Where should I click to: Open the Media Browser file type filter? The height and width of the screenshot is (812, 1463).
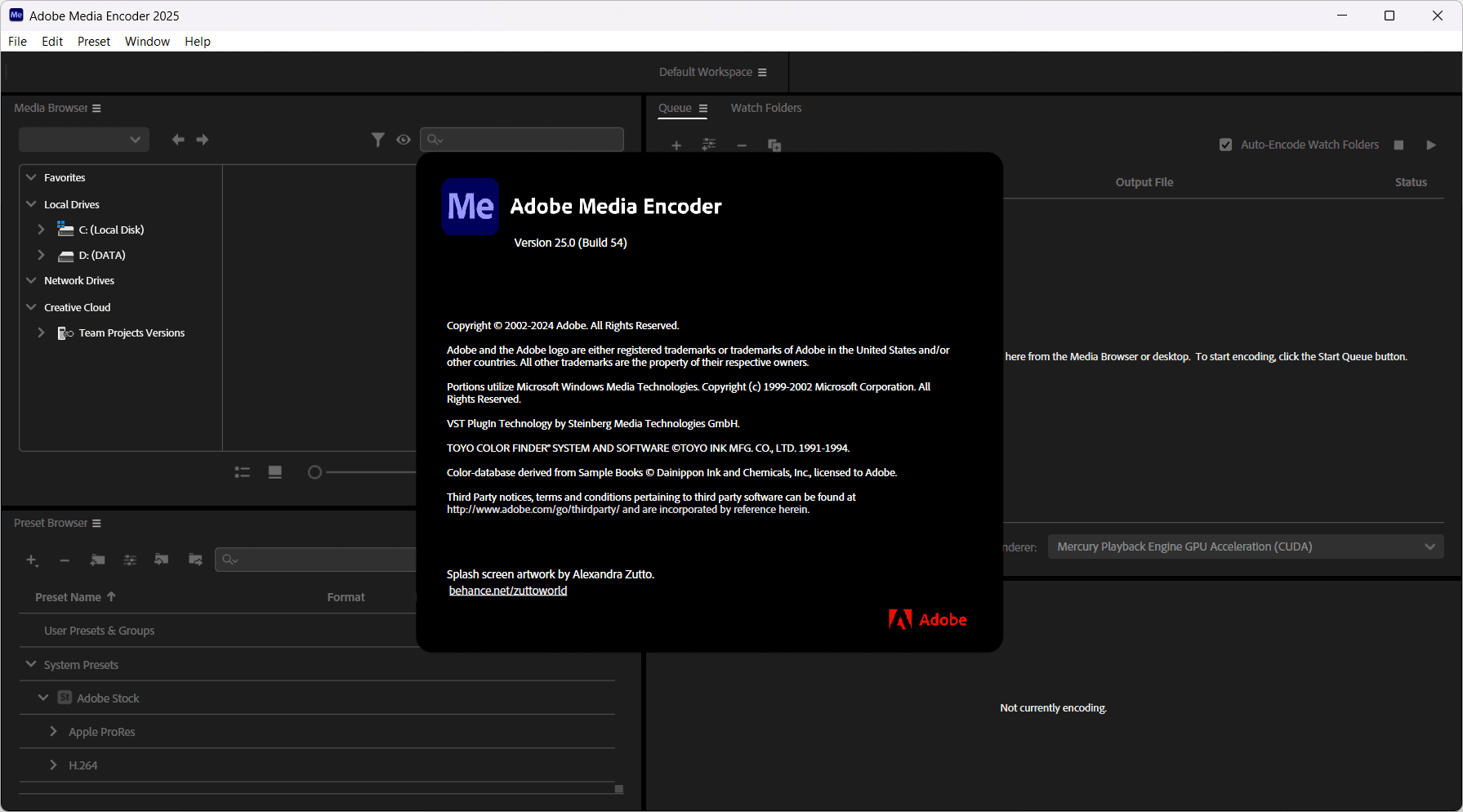click(x=377, y=140)
